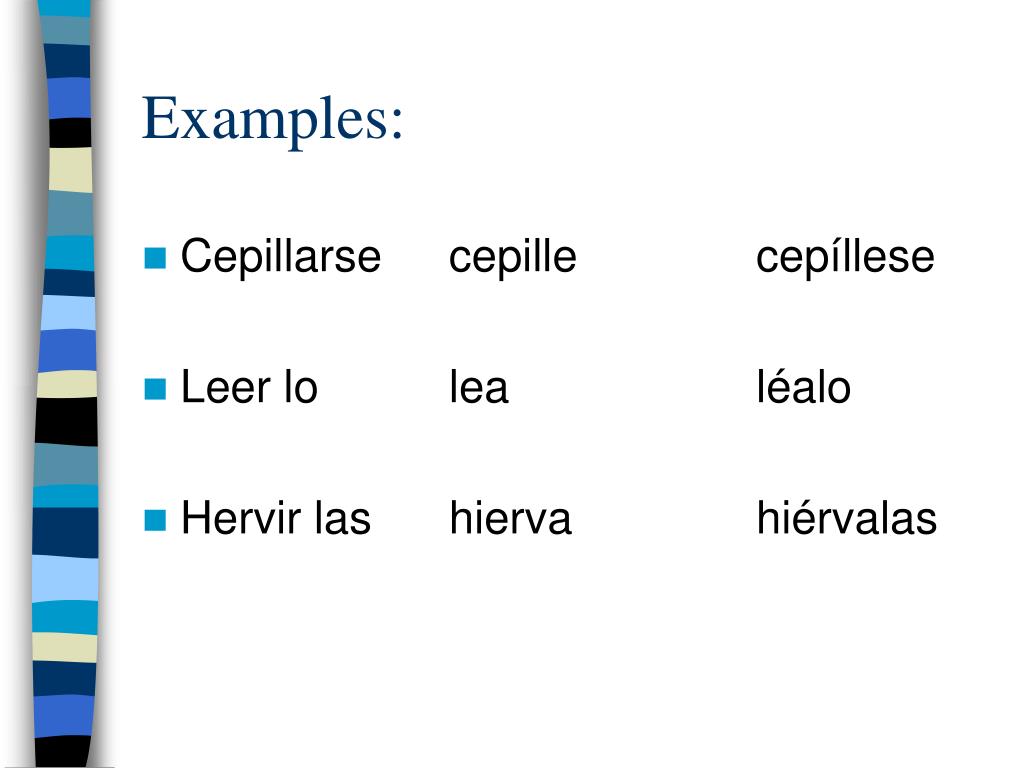Click the word hiérvalas
The image size is (1024, 768).
click(x=846, y=518)
